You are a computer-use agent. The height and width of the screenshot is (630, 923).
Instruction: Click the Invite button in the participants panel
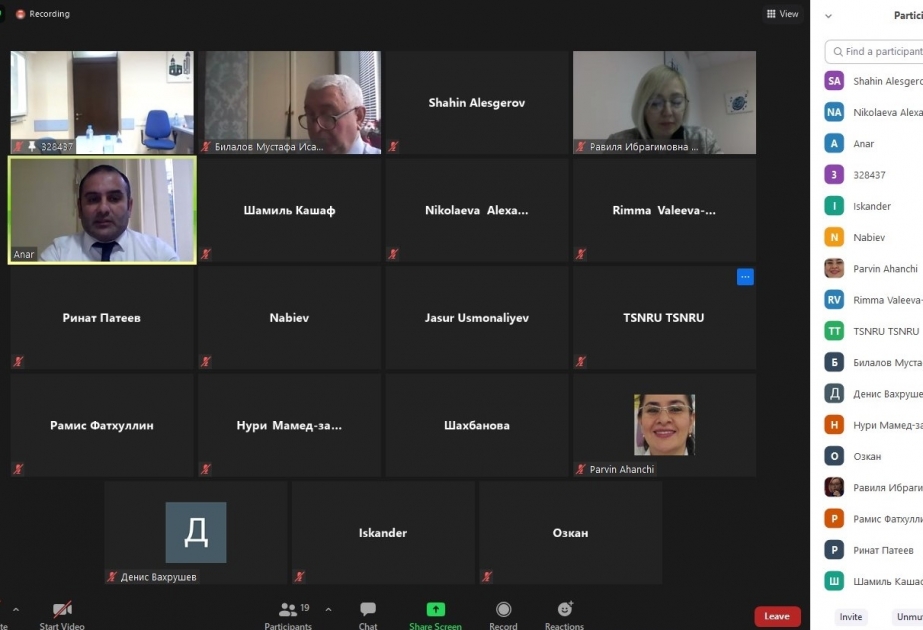(851, 616)
